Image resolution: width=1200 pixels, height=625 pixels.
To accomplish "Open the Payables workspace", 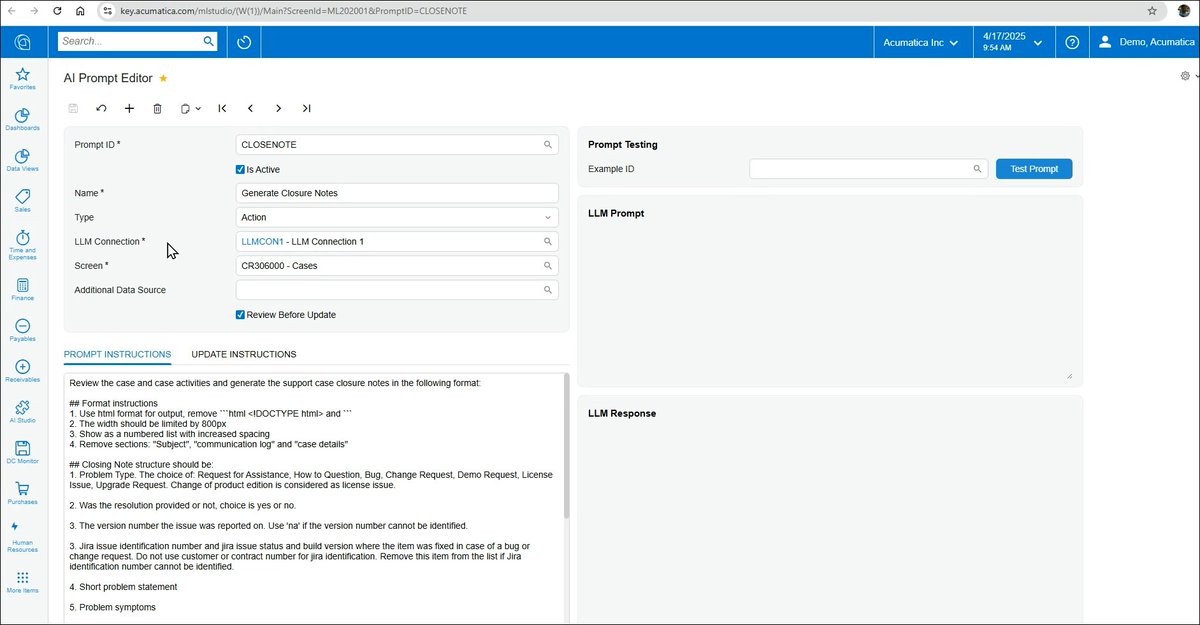I will tap(22, 331).
